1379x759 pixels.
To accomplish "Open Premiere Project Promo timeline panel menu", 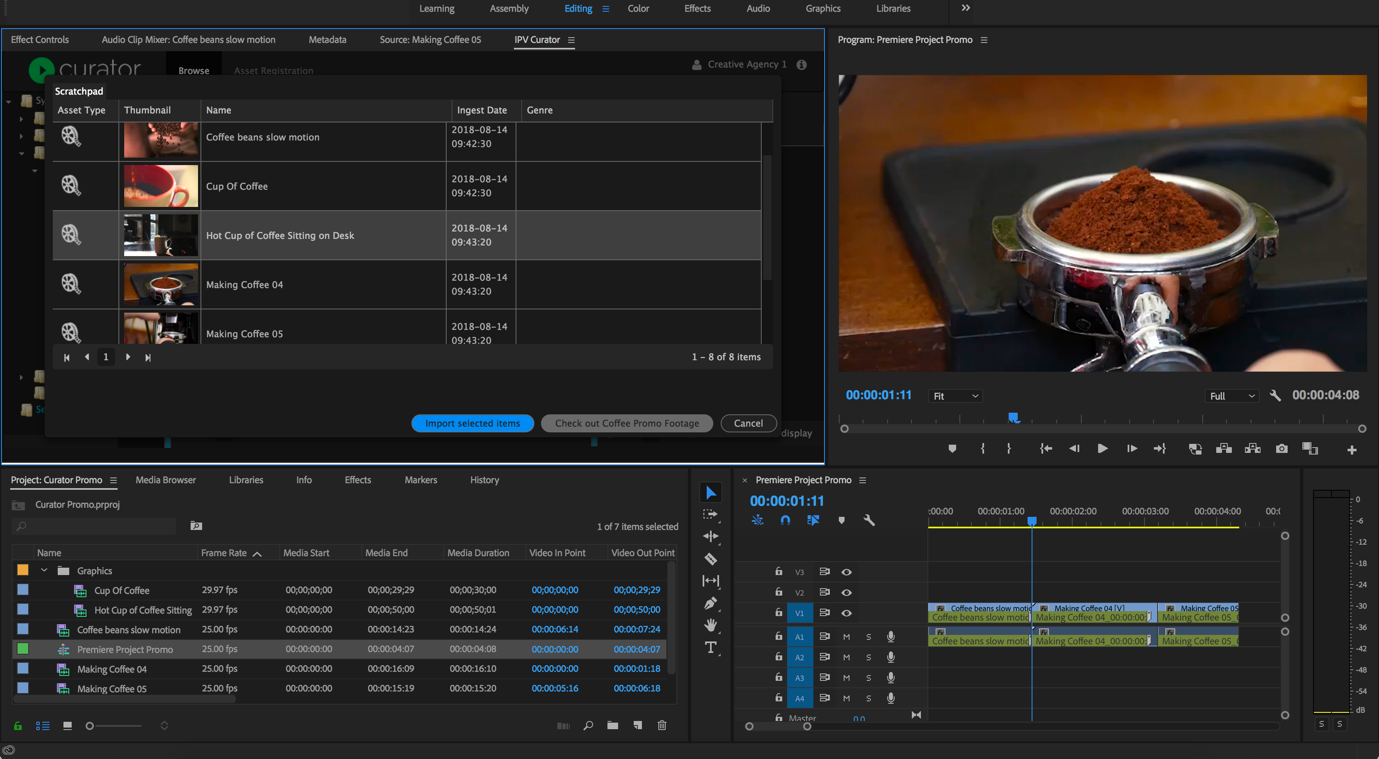I will click(862, 480).
